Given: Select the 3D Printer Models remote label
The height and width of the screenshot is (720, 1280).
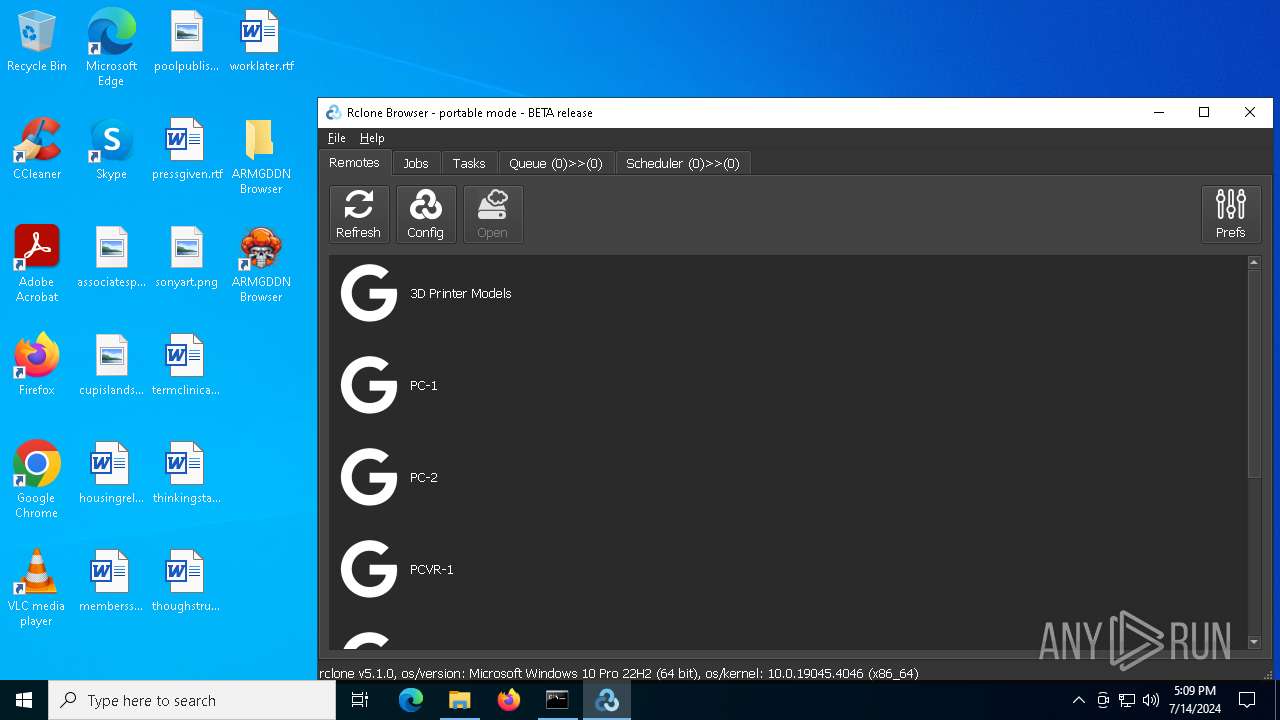Looking at the screenshot, I should point(460,293).
